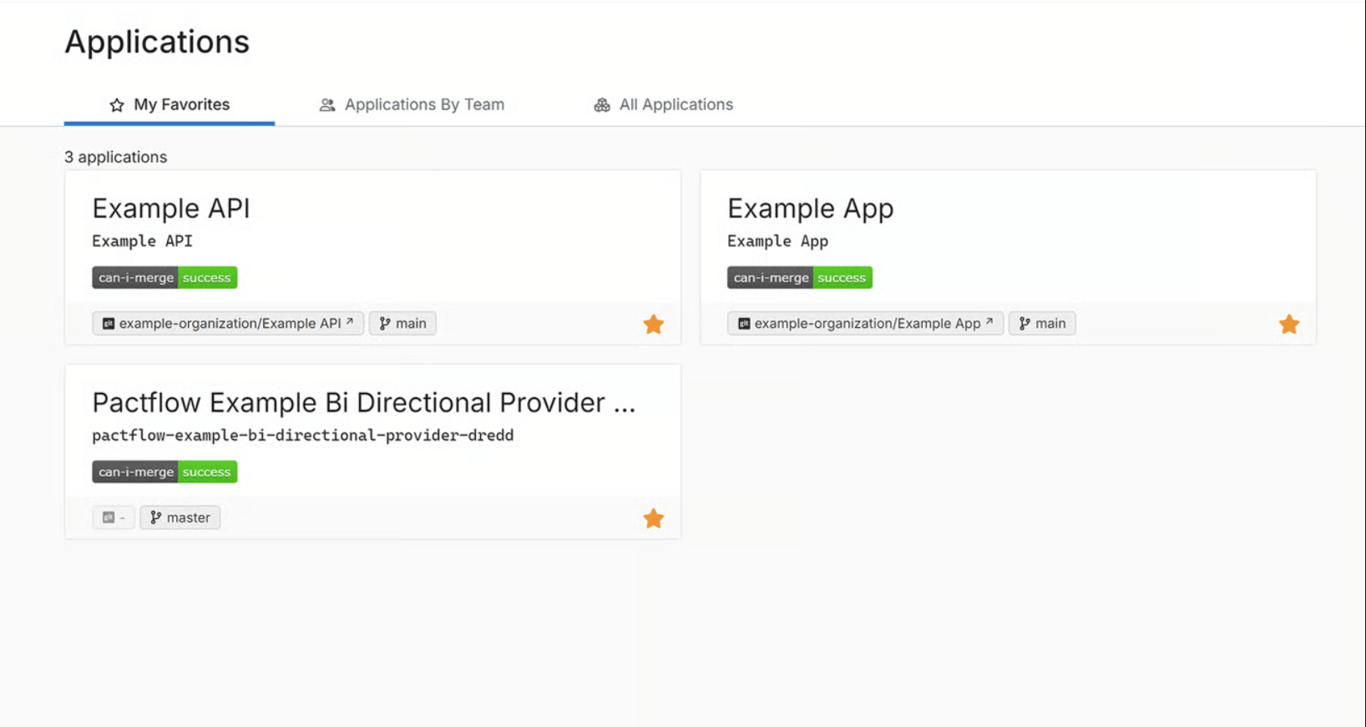The image size is (1366, 727).
Task: Click the external link arrow on Example App repo badge
Action: 988,320
